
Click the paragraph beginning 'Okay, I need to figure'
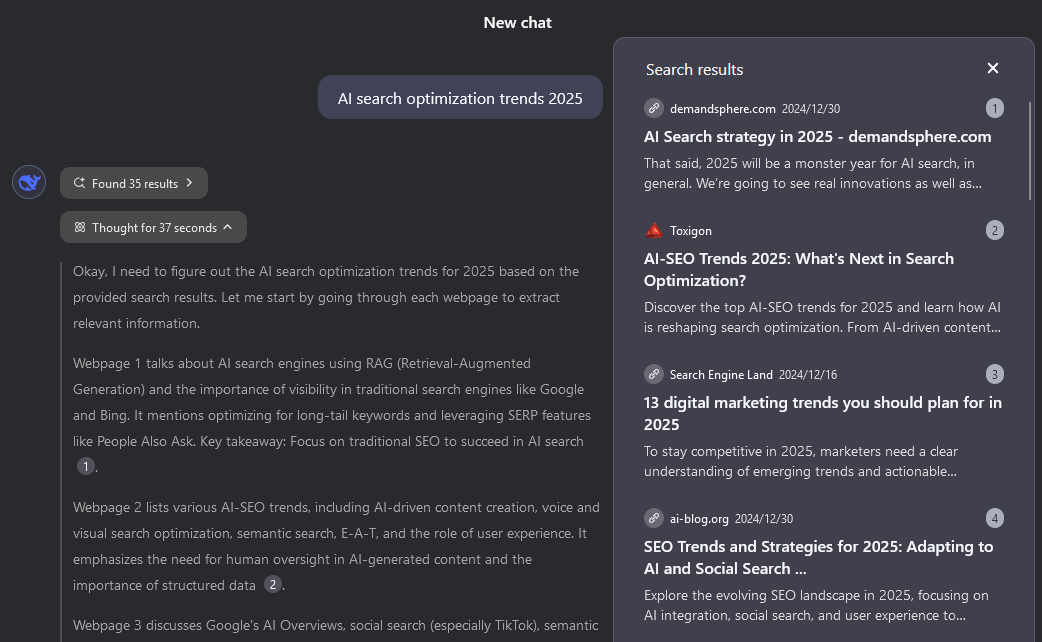pos(326,297)
